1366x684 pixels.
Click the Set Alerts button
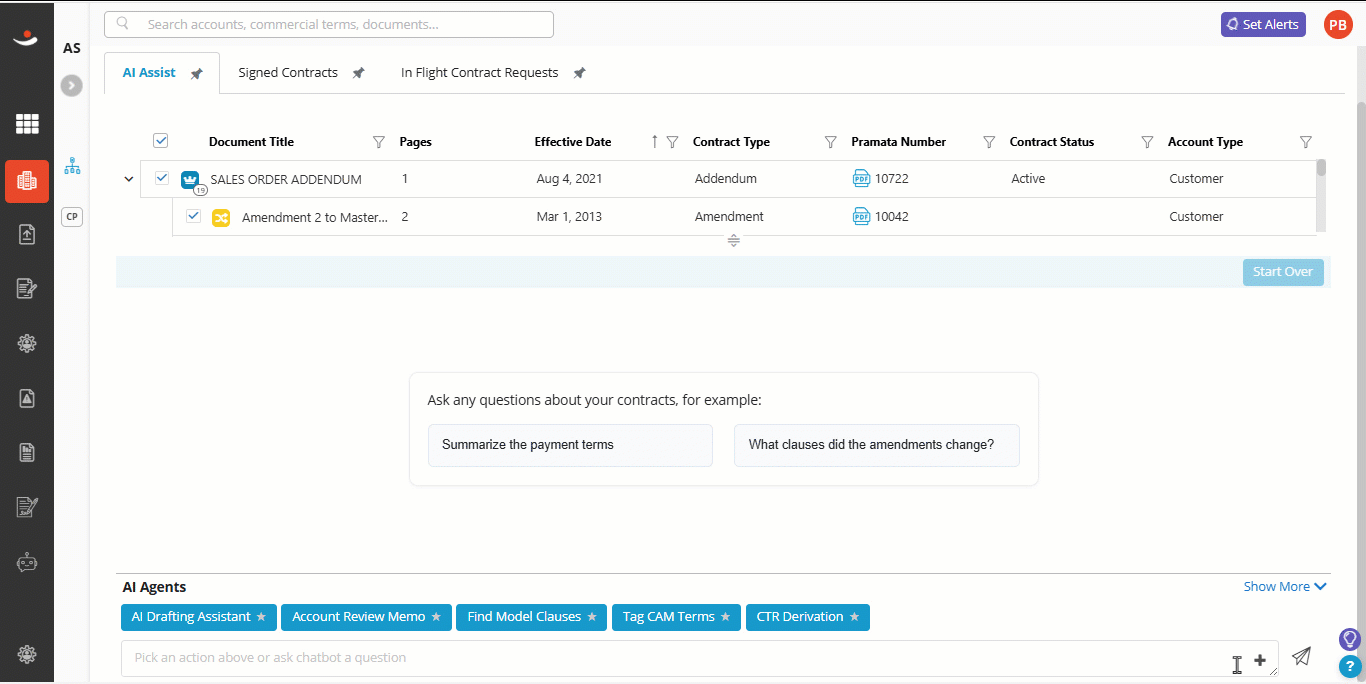pyautogui.click(x=1263, y=25)
